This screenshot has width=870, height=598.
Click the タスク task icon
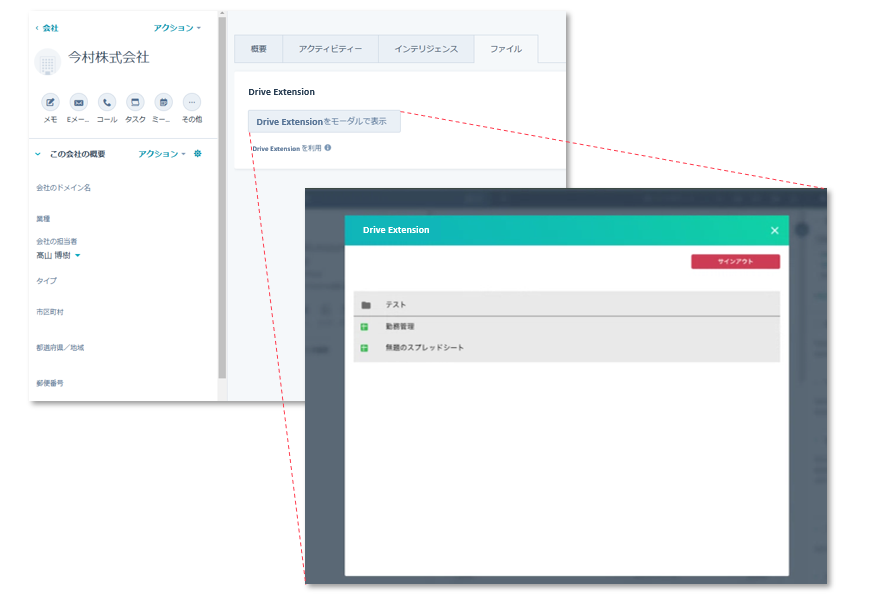[135, 103]
